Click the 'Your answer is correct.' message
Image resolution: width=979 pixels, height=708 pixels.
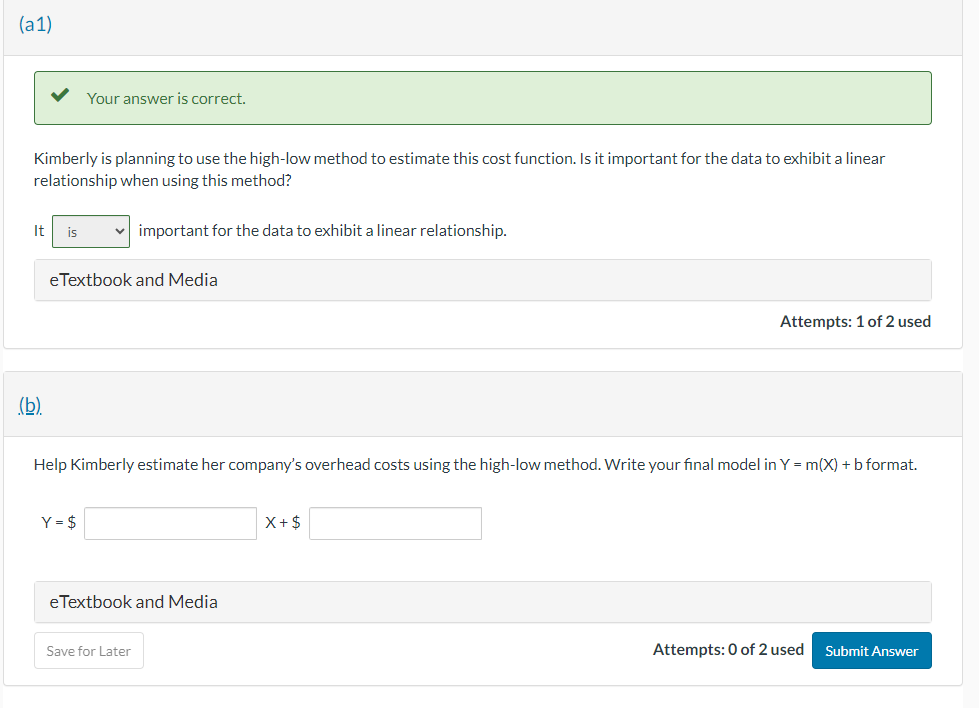point(166,99)
